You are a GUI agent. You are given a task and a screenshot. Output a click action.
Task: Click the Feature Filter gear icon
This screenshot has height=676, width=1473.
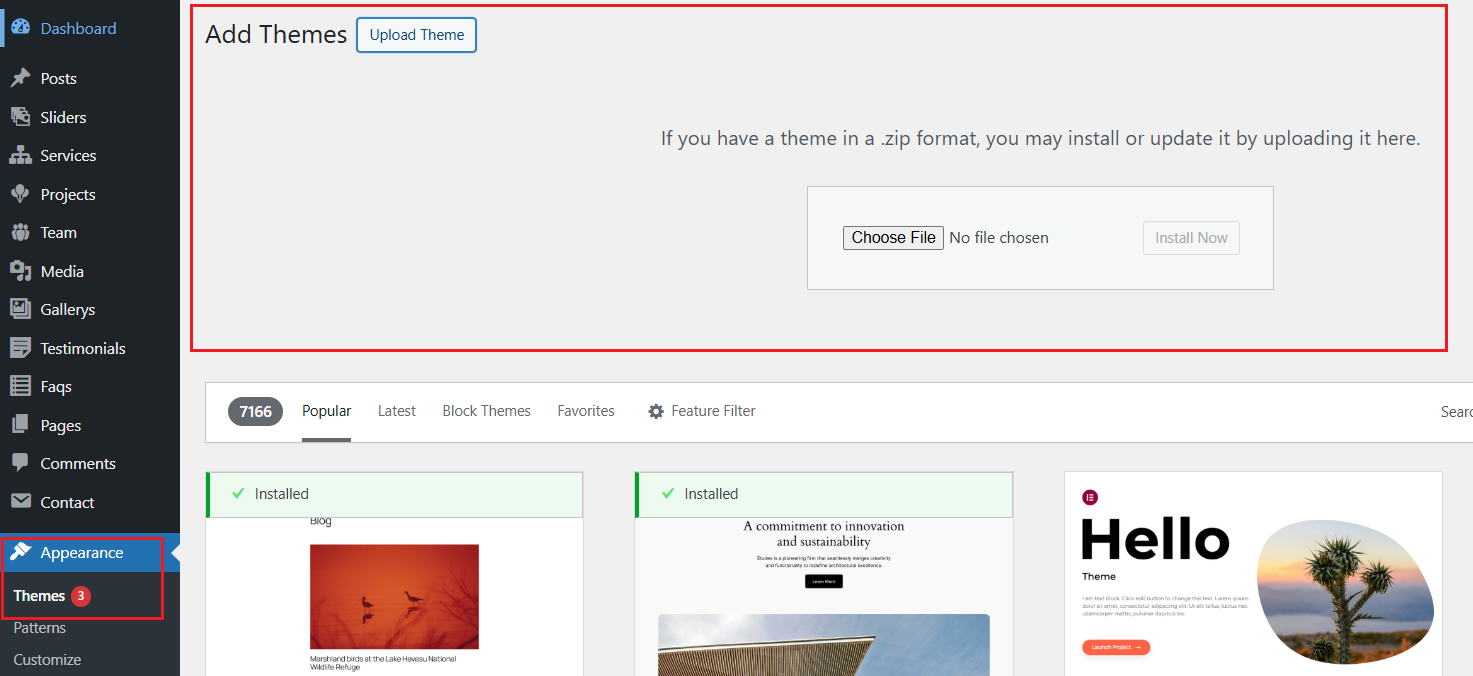656,411
